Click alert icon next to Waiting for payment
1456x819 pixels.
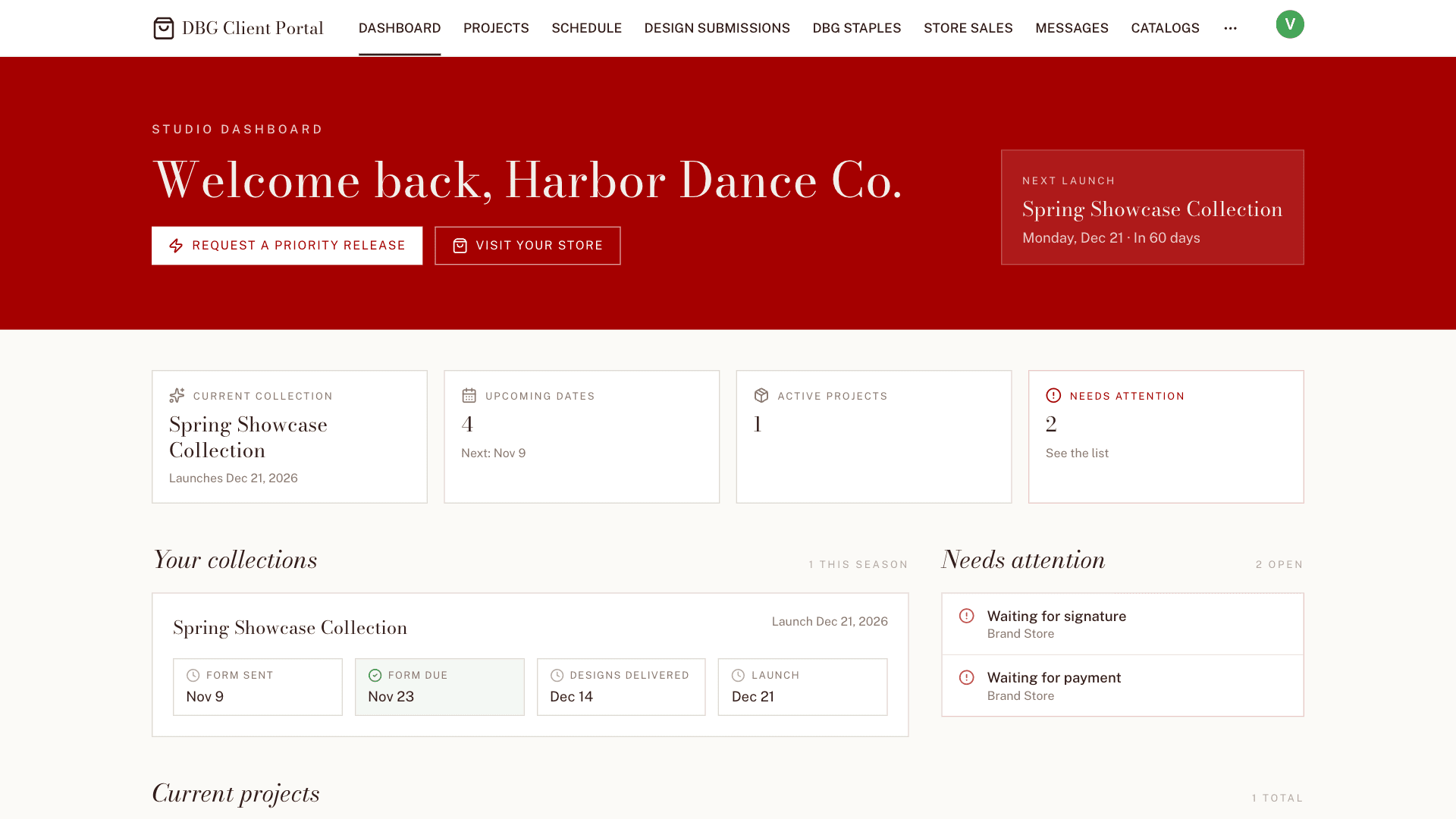(x=966, y=677)
